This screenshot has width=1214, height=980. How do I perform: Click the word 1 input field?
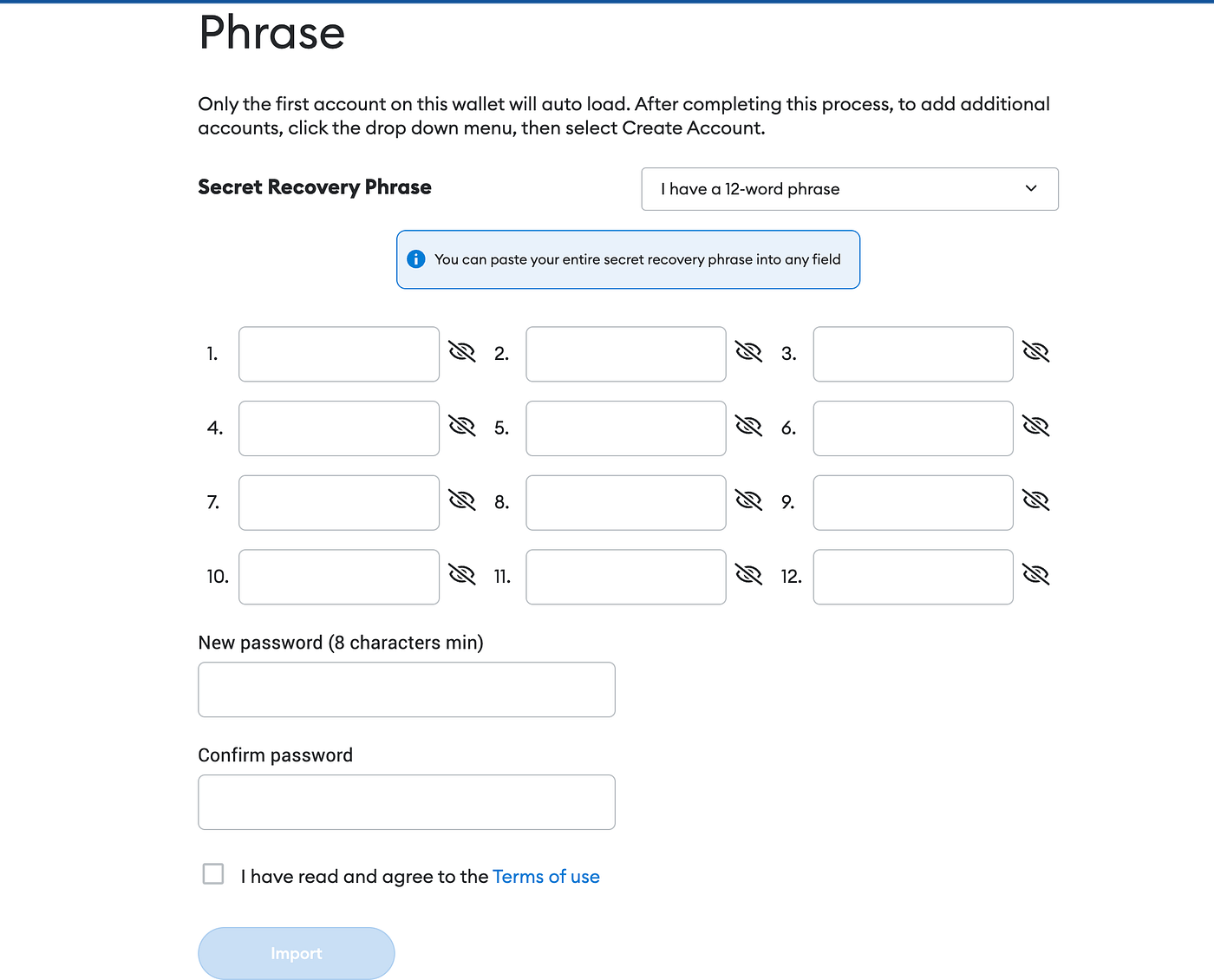coord(339,354)
